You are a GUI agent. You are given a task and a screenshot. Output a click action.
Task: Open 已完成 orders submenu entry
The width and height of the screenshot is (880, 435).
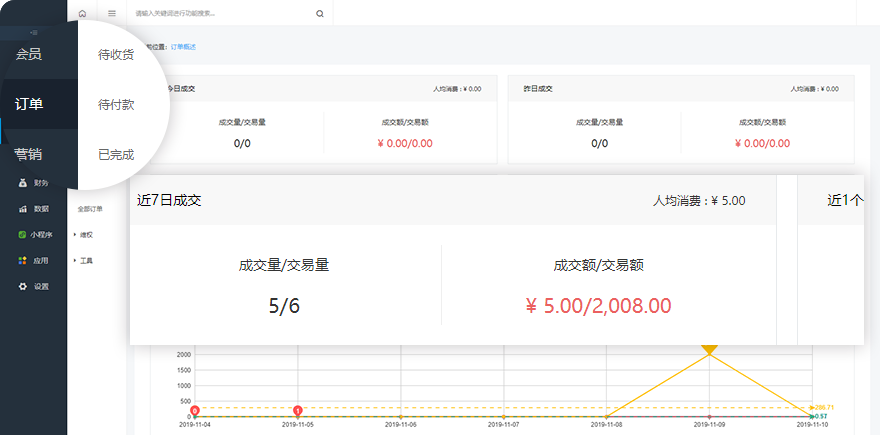(x=116, y=154)
